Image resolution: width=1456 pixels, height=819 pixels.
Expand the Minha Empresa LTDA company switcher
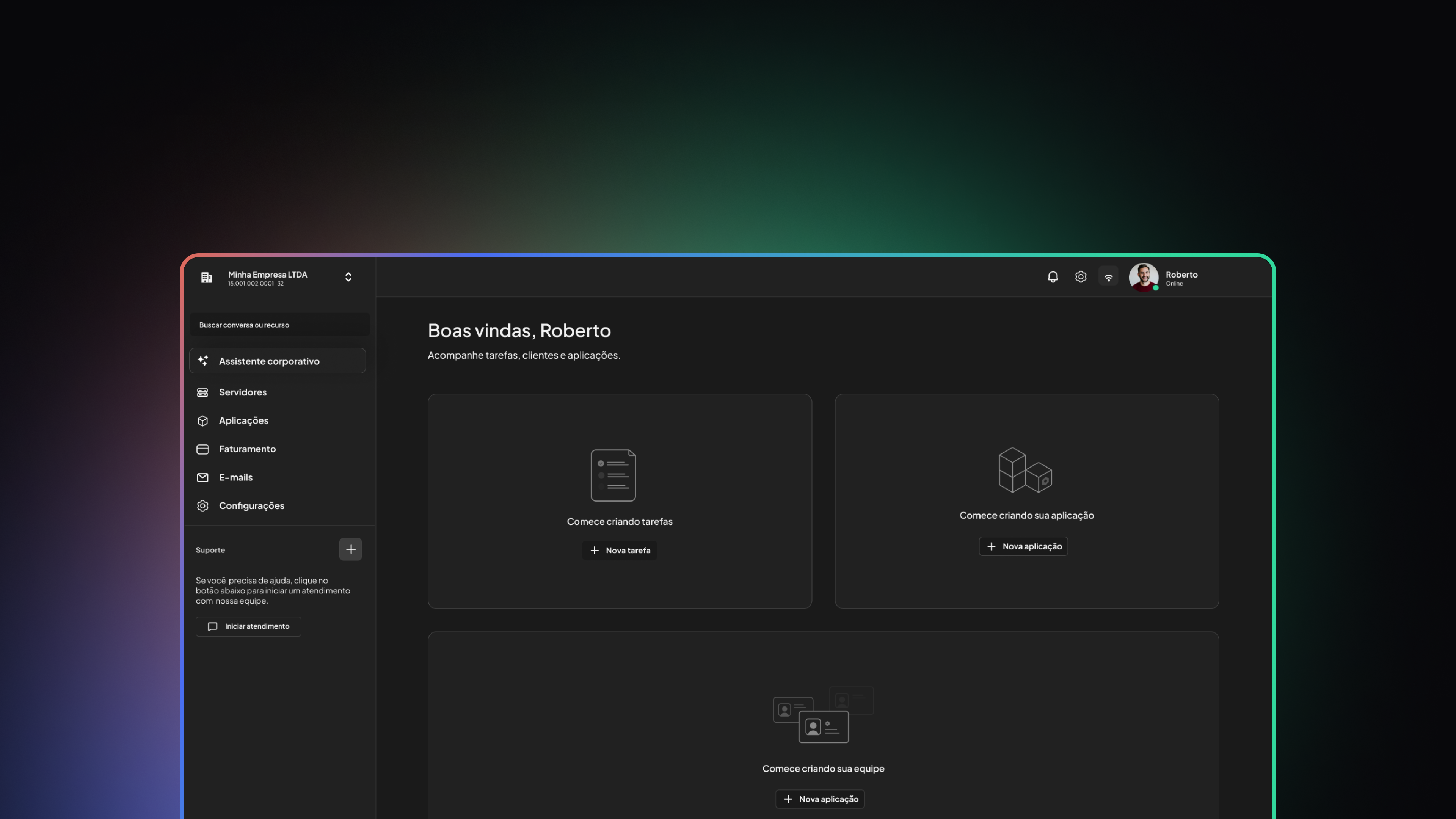[348, 277]
